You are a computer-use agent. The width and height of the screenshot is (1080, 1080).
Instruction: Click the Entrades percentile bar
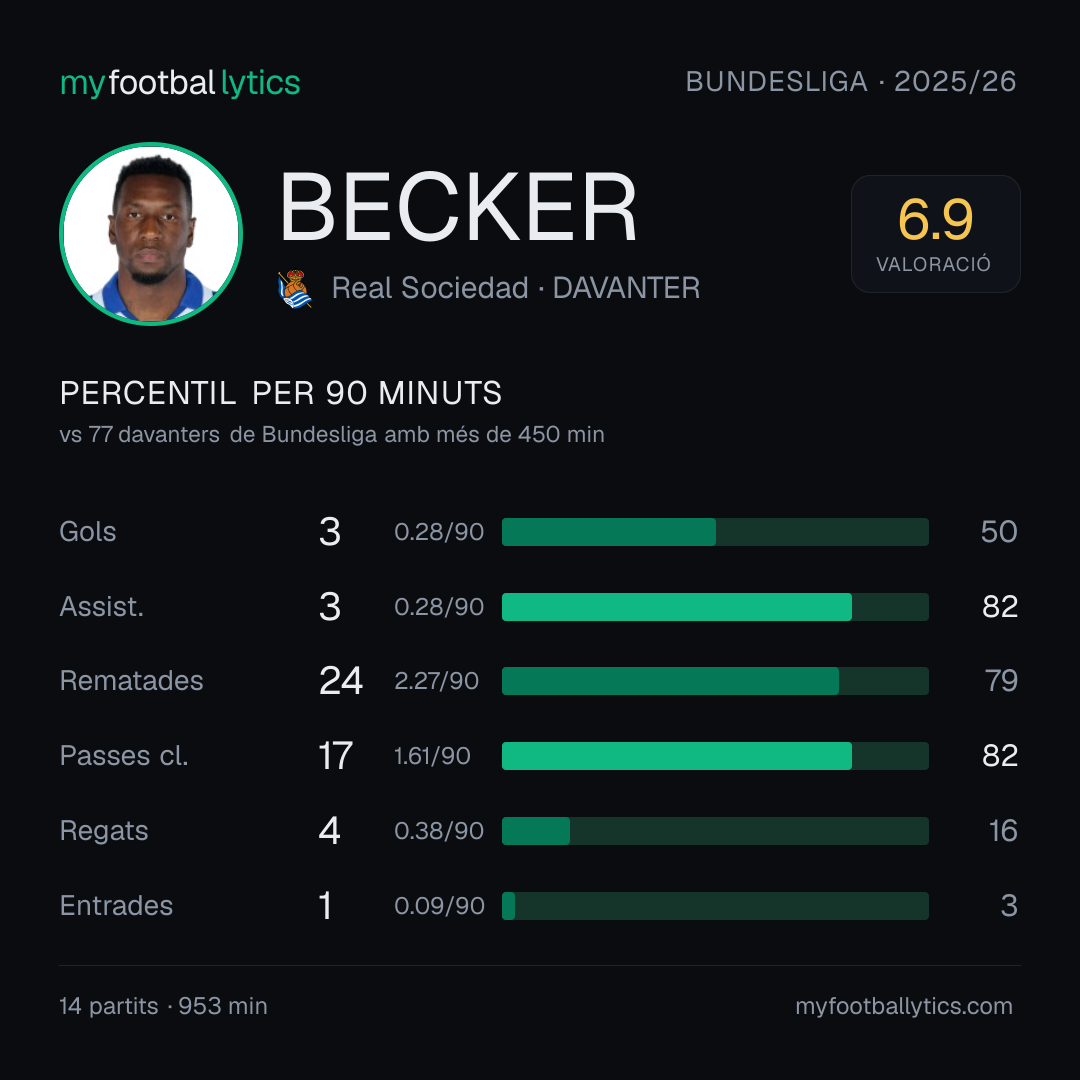(x=715, y=906)
